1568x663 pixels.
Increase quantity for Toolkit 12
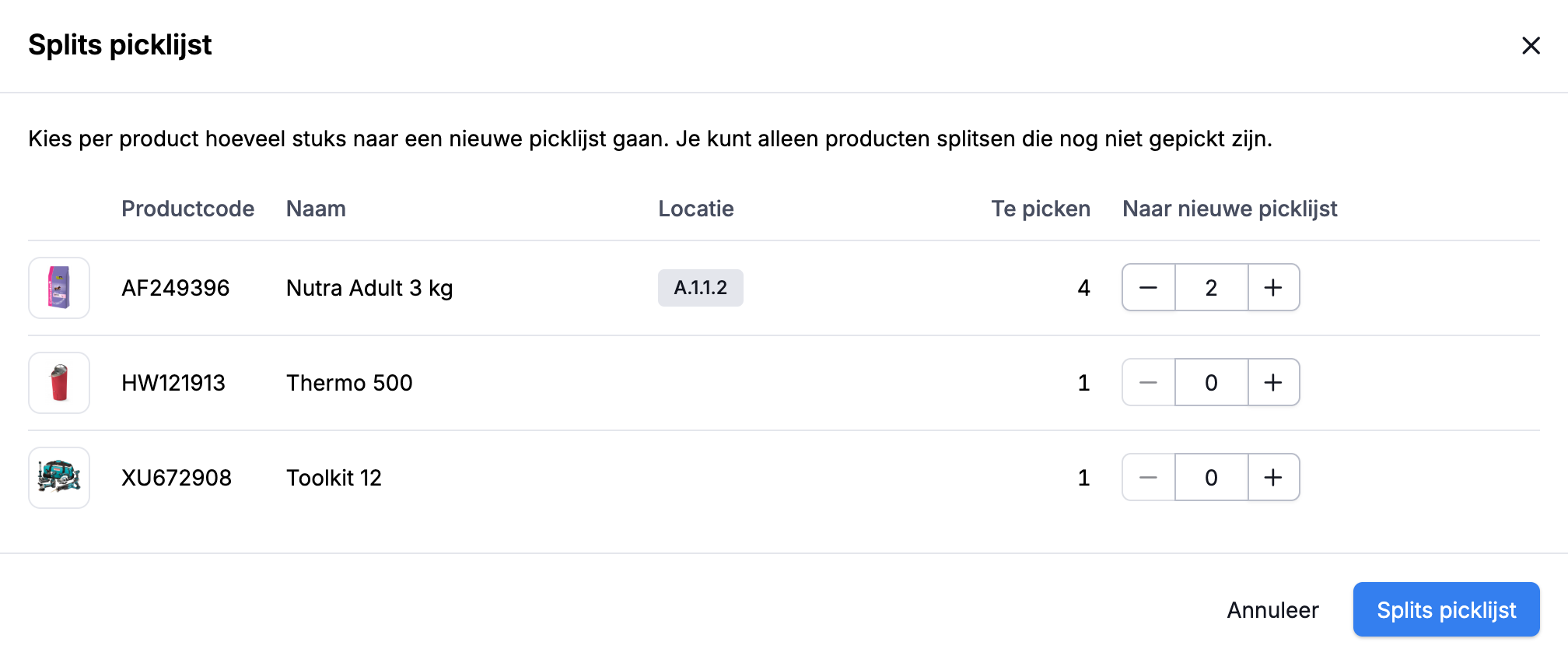1273,478
